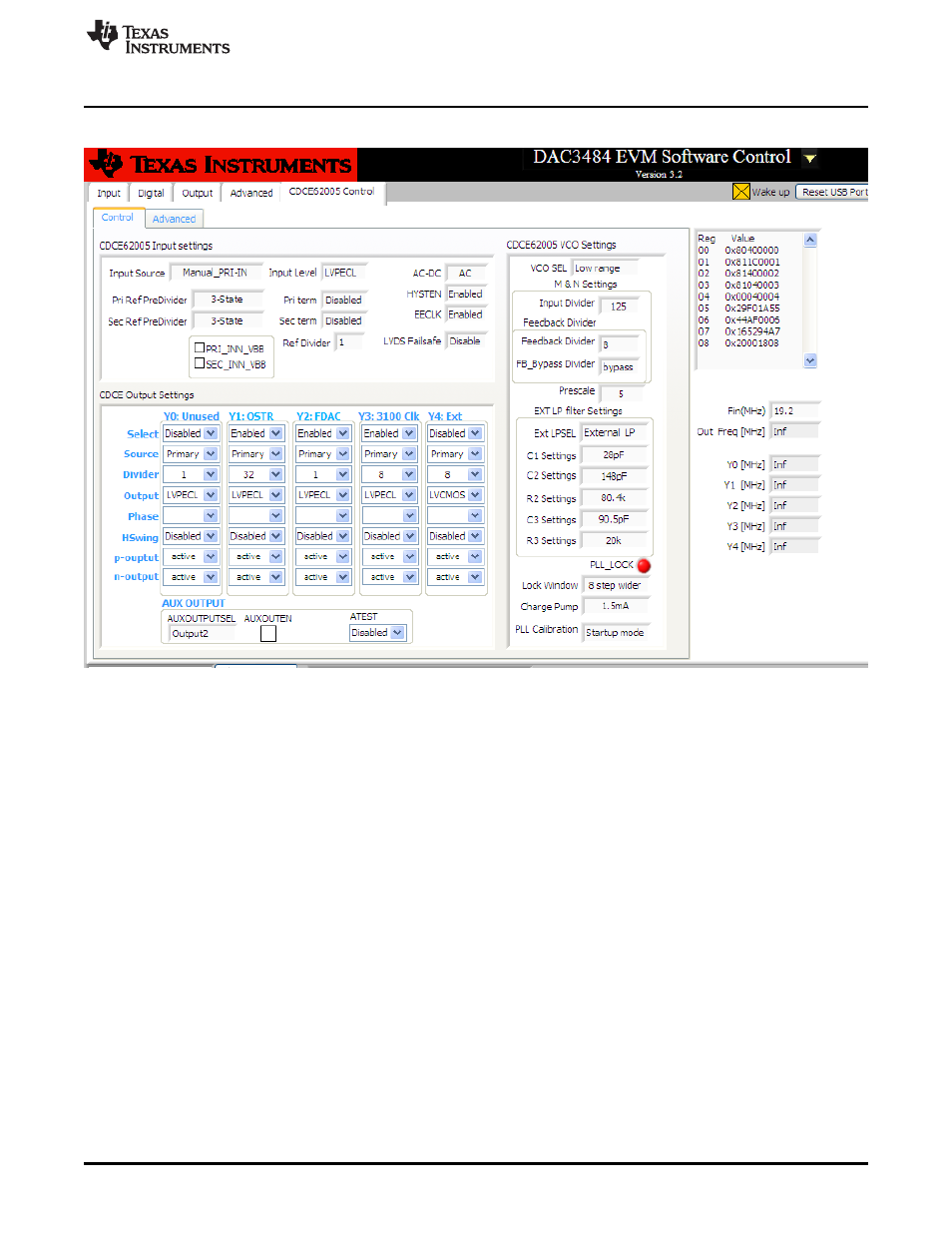Open the Y1 Source Primary dropdown
Viewport: 952px width, 1233px height.
tap(256, 454)
